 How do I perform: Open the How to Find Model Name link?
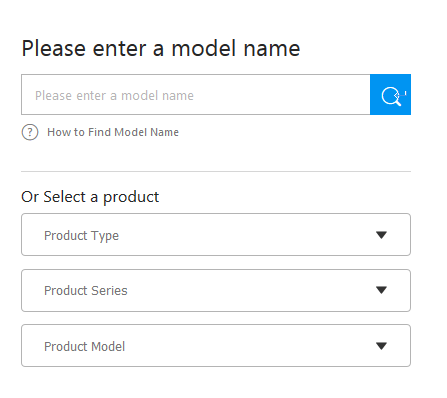[x=113, y=132]
